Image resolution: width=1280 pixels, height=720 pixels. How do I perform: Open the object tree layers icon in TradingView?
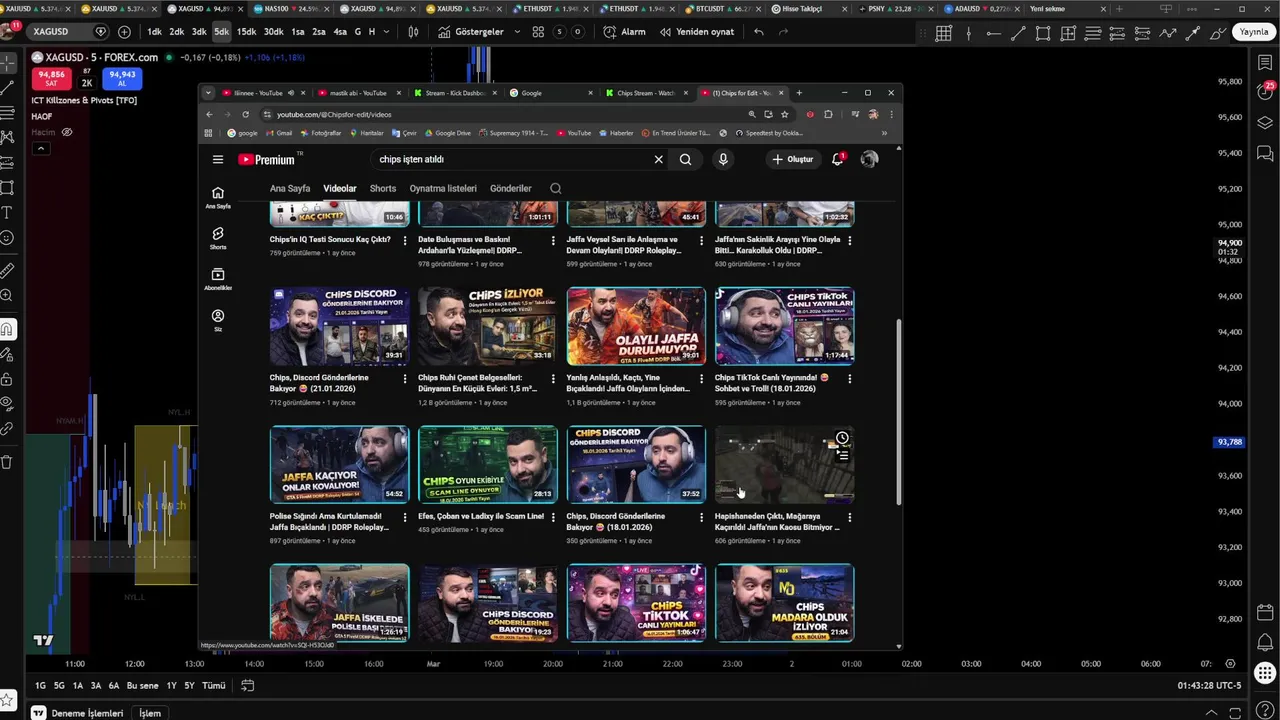pos(1265,123)
